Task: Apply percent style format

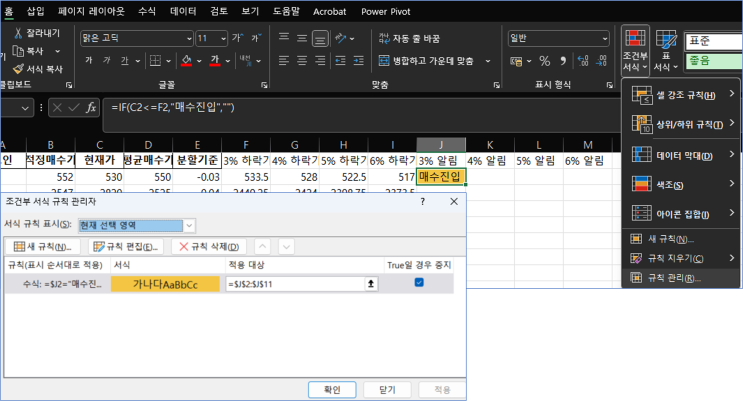Action: click(x=545, y=61)
